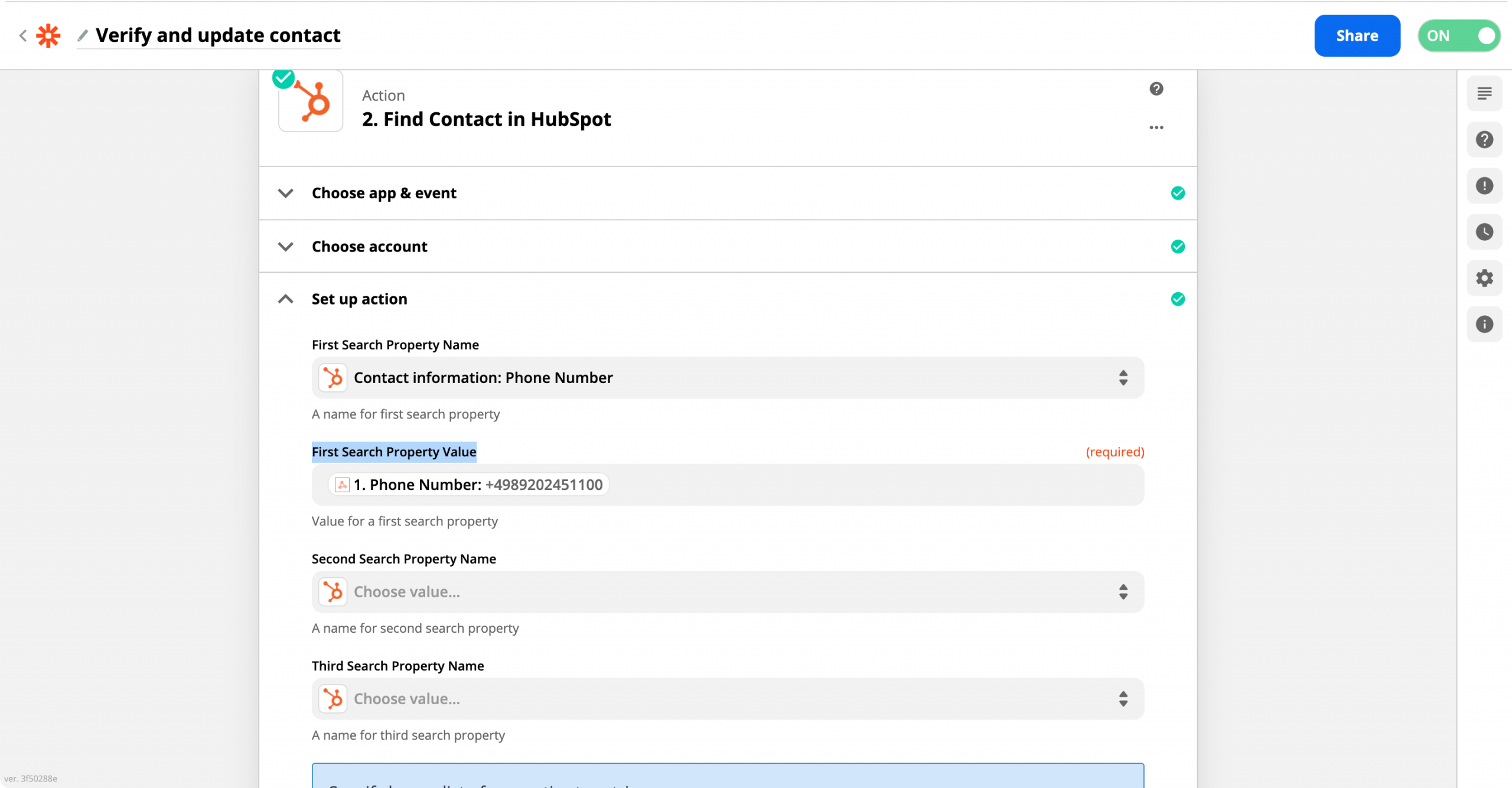
Task: Open the three-dot more options menu
Action: (1156, 127)
